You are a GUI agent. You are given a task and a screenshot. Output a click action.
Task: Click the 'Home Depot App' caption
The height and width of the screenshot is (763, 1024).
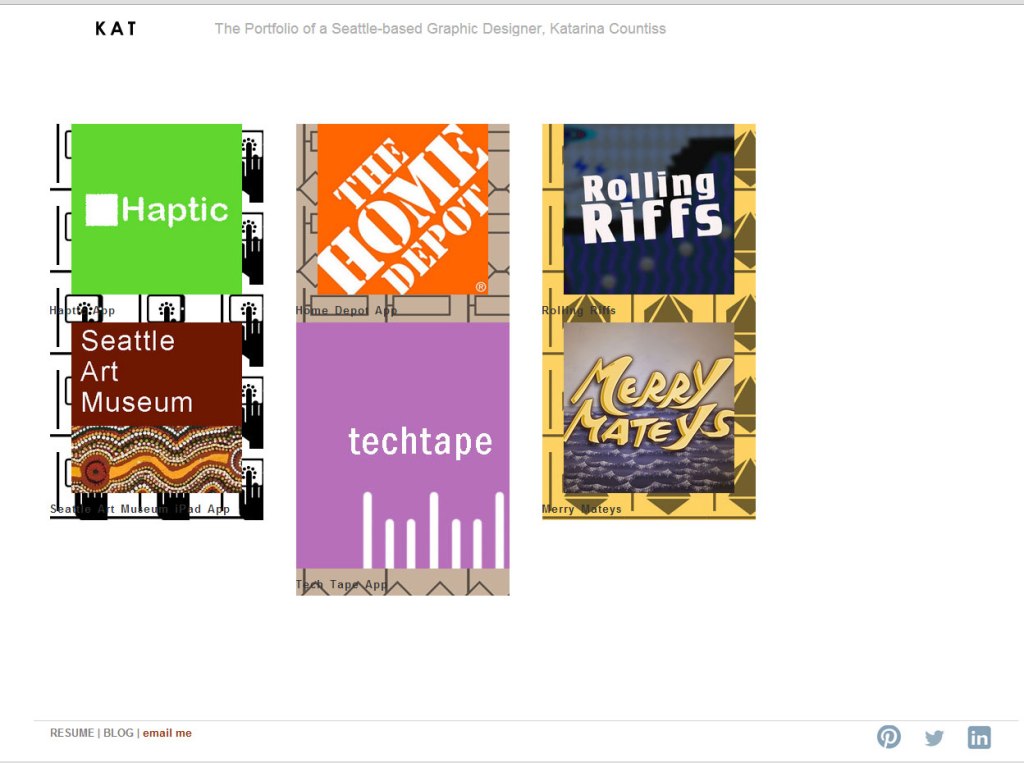(x=346, y=311)
